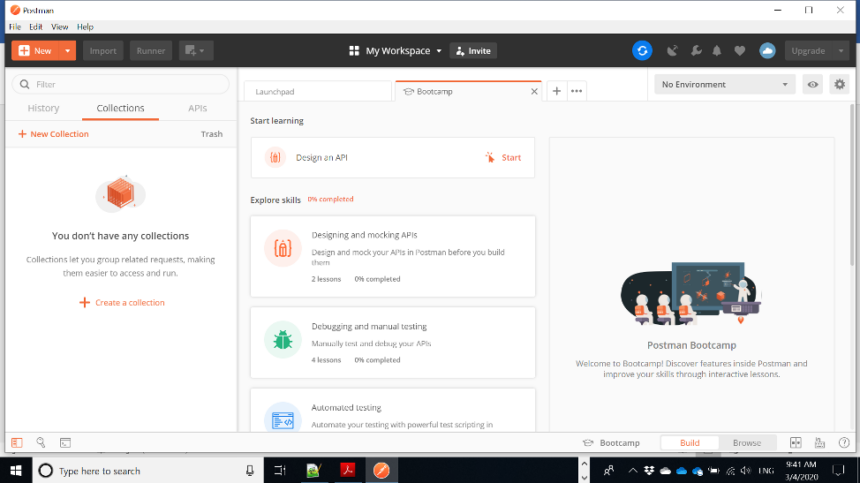Click the sync status icon
860x483 pixels.
click(x=642, y=50)
